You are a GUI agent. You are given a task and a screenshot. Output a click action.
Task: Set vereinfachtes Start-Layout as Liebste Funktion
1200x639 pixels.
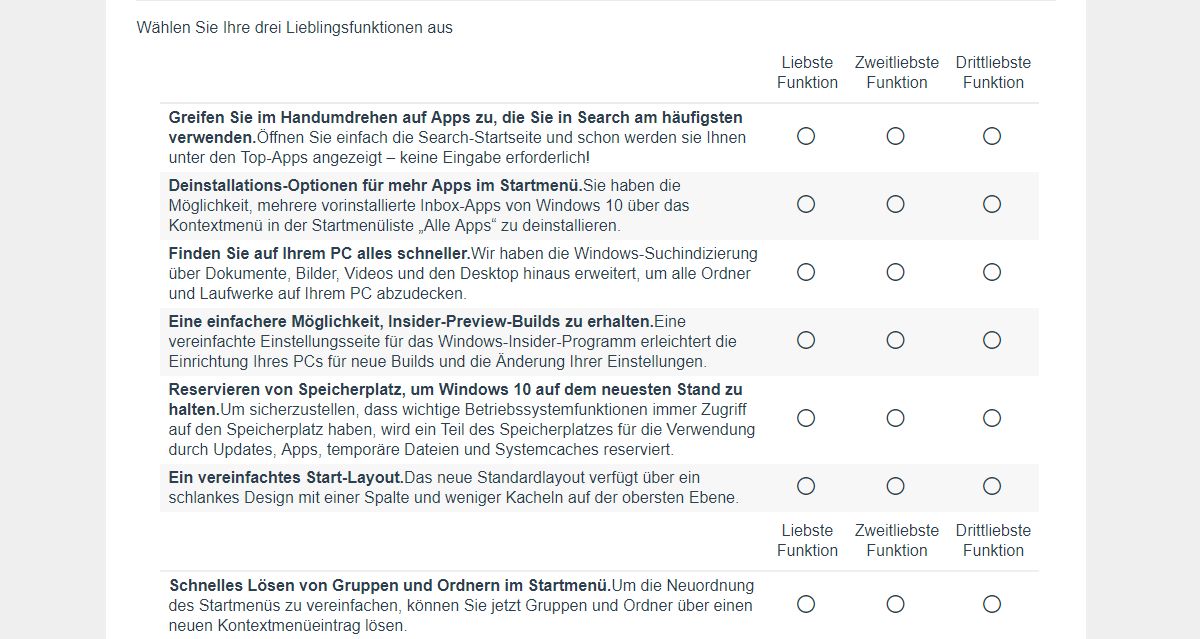pyautogui.click(x=806, y=486)
